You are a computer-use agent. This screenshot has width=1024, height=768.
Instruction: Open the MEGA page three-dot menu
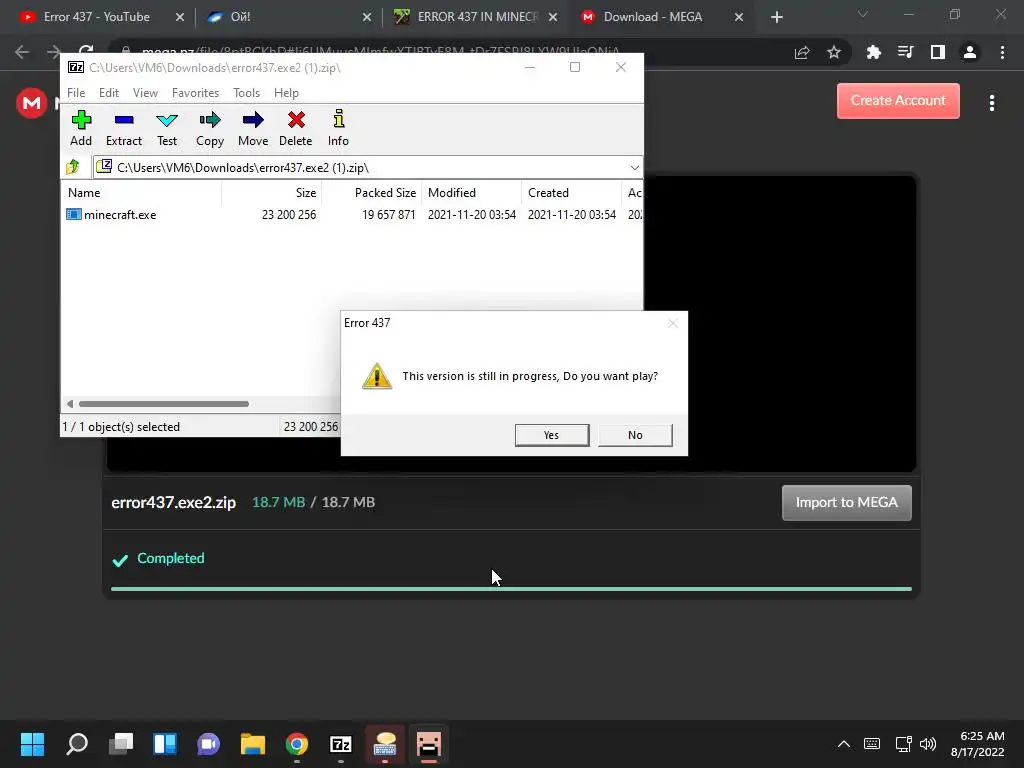(x=992, y=103)
